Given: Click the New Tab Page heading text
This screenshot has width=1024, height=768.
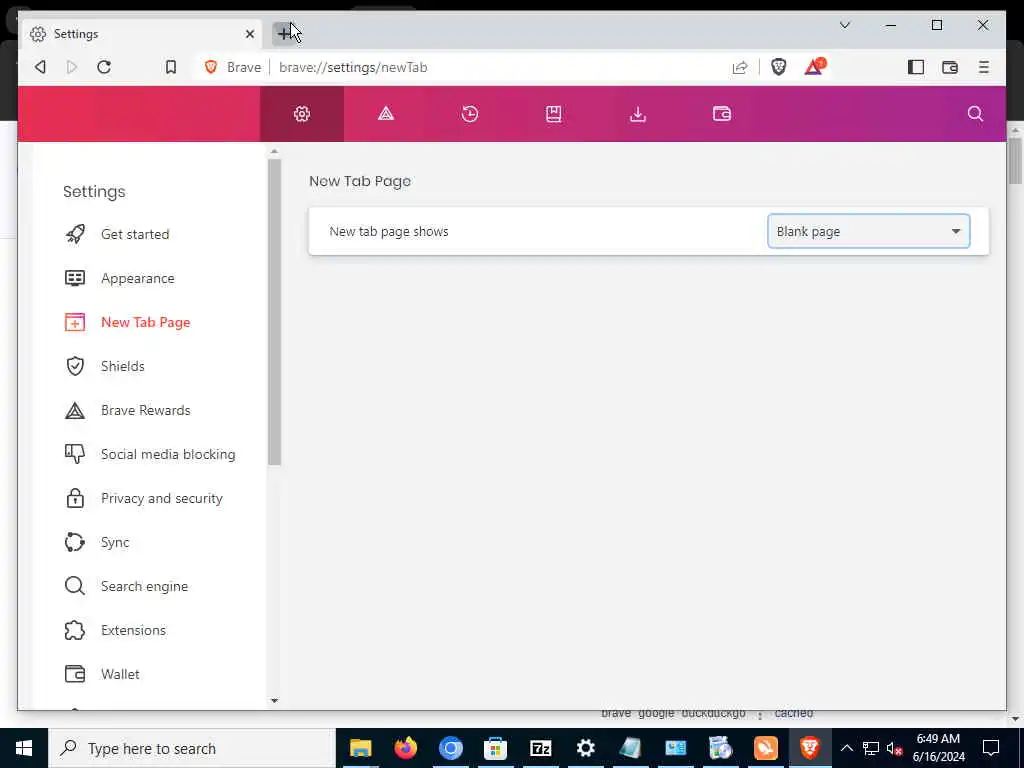Looking at the screenshot, I should pyautogui.click(x=360, y=181).
